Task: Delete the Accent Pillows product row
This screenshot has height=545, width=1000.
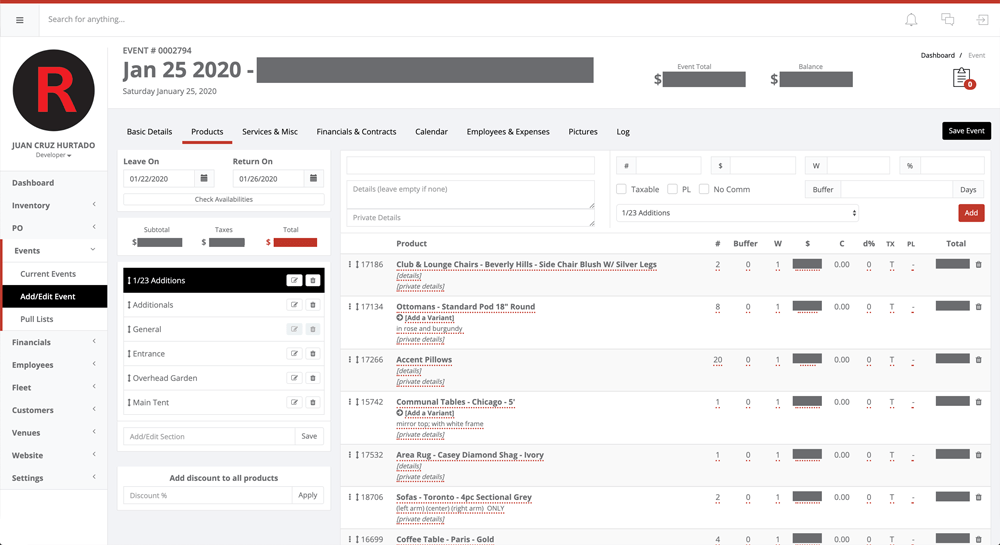Action: point(978,360)
